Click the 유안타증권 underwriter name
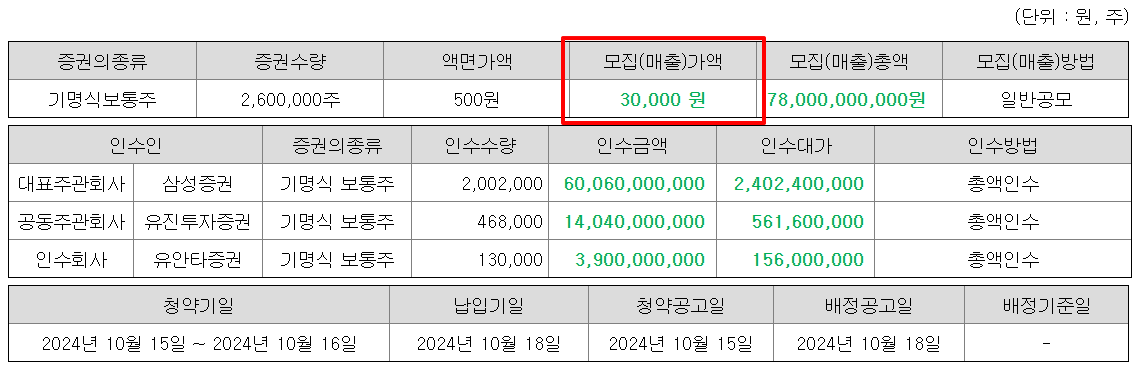 (x=197, y=259)
